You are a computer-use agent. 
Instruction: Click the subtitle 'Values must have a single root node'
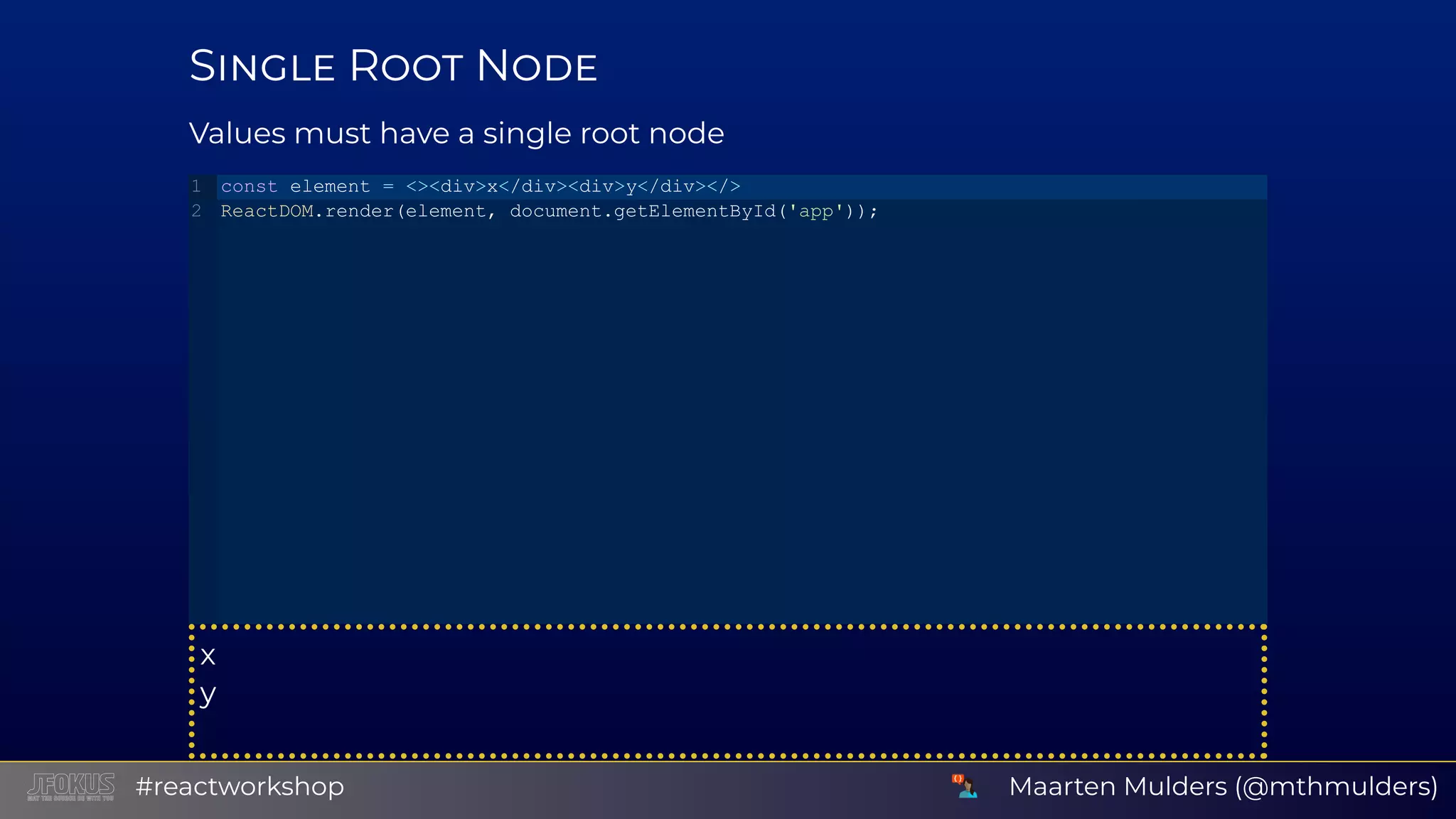[x=456, y=133]
